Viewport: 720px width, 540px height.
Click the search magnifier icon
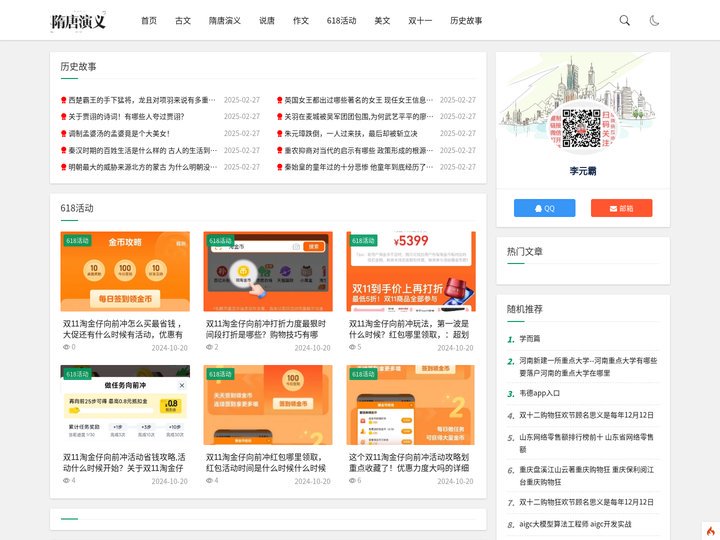(x=624, y=20)
